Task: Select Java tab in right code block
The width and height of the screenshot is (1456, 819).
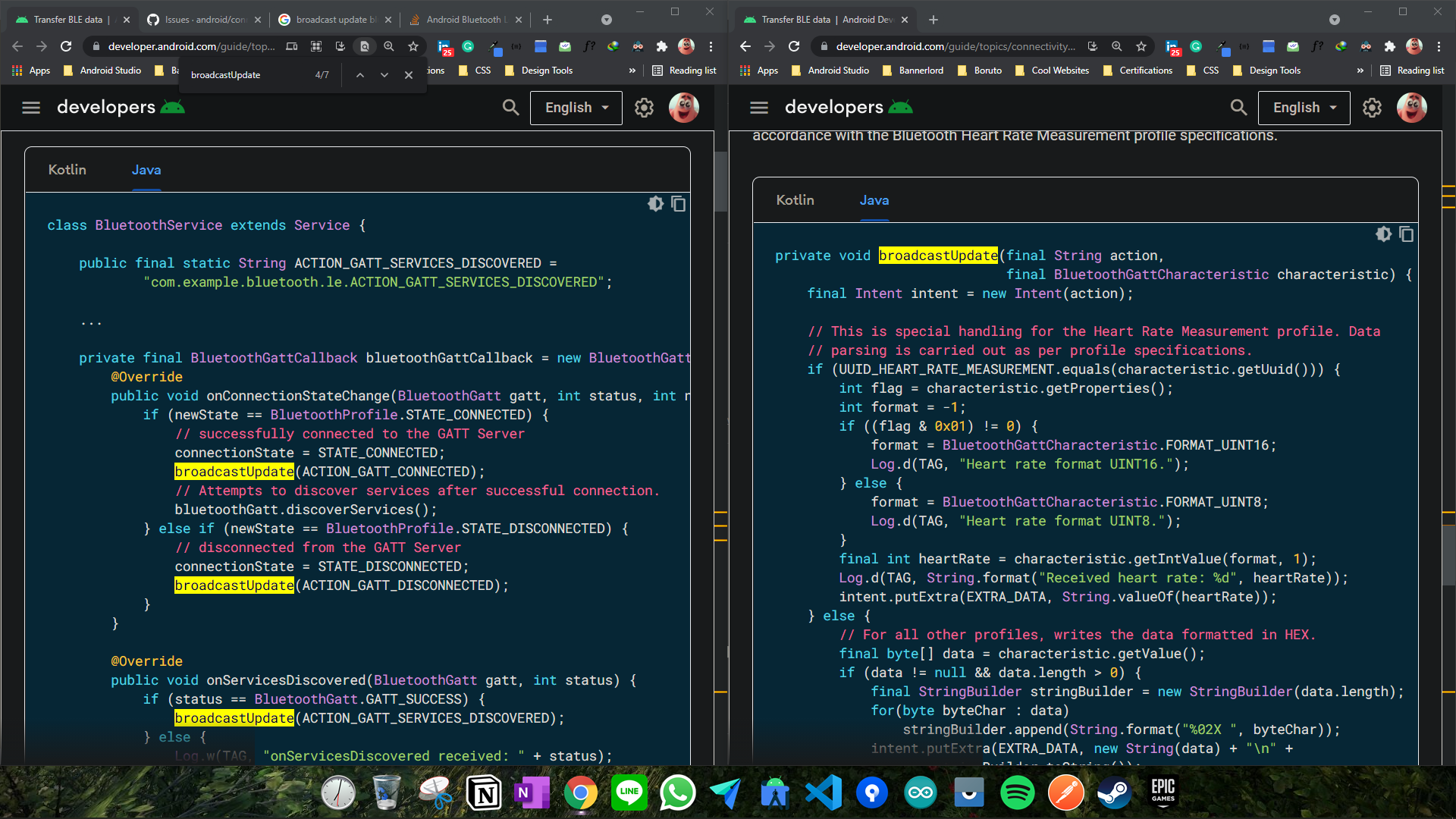Action: (874, 200)
